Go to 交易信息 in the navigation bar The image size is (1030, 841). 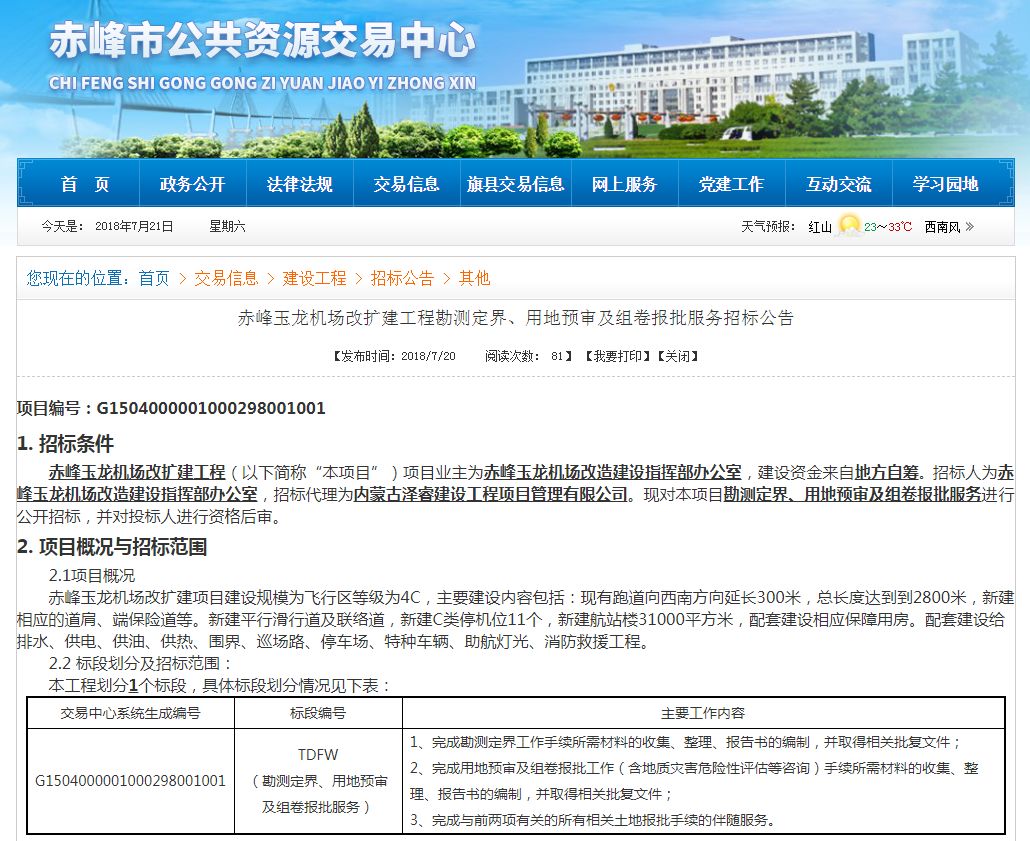407,184
